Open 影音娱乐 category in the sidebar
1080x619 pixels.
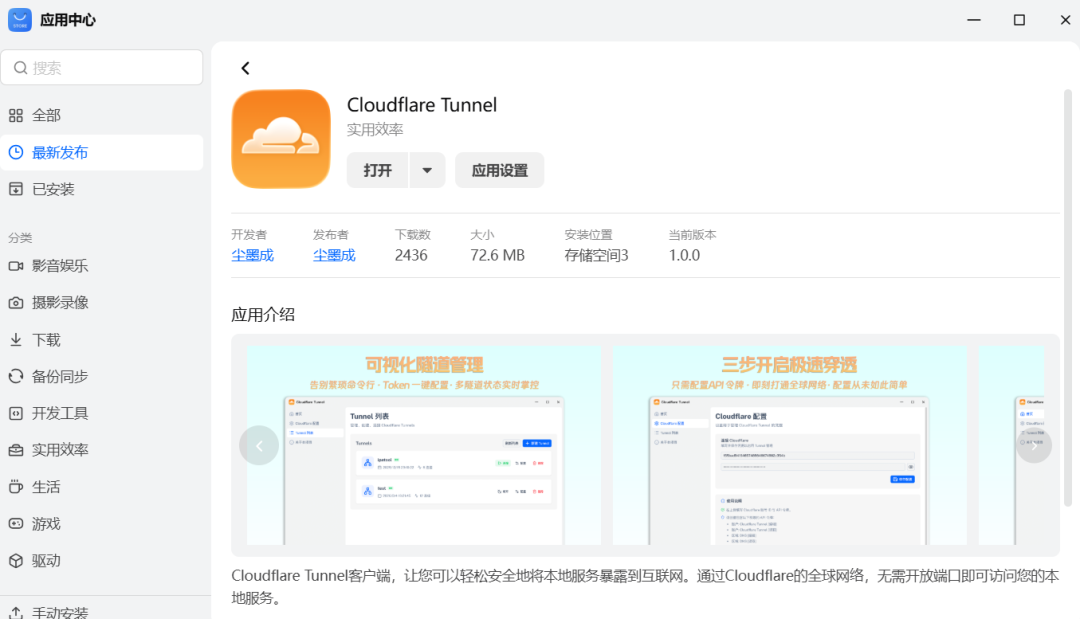(60, 266)
